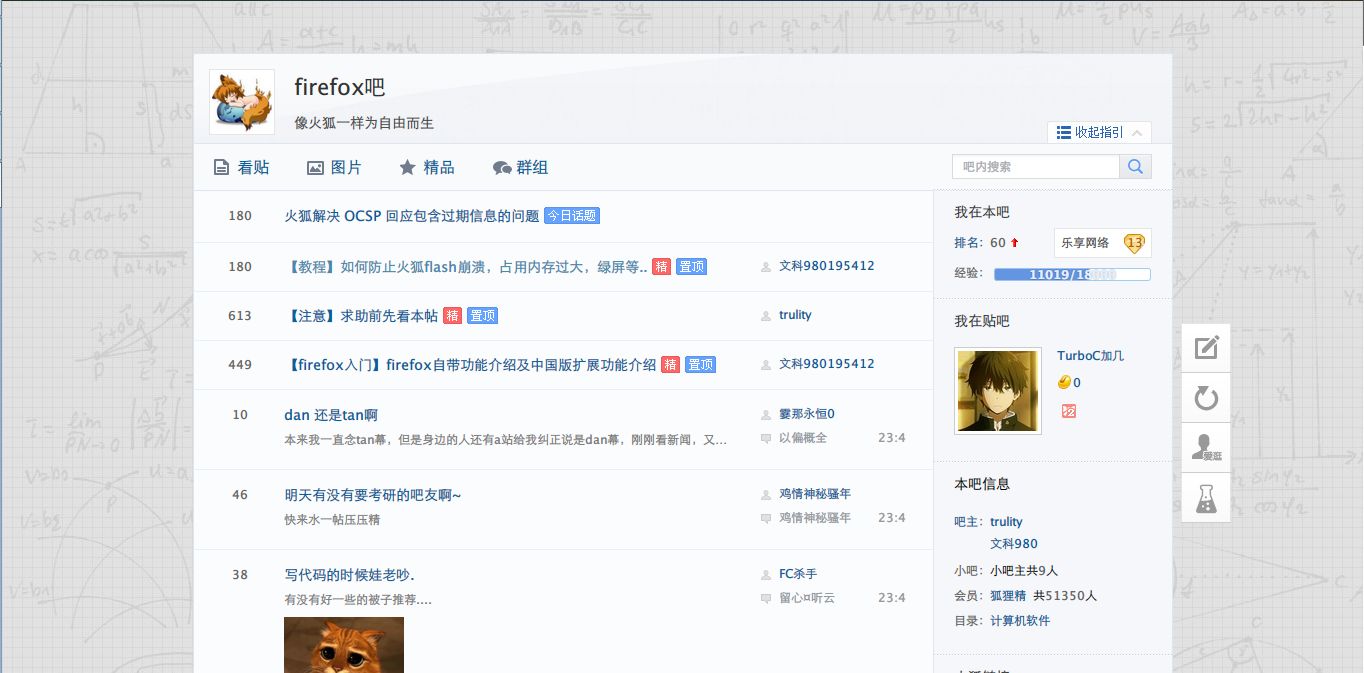Image resolution: width=1364 pixels, height=673 pixels.
Task: Open the 计算机软件 directory link
Action: [1020, 621]
